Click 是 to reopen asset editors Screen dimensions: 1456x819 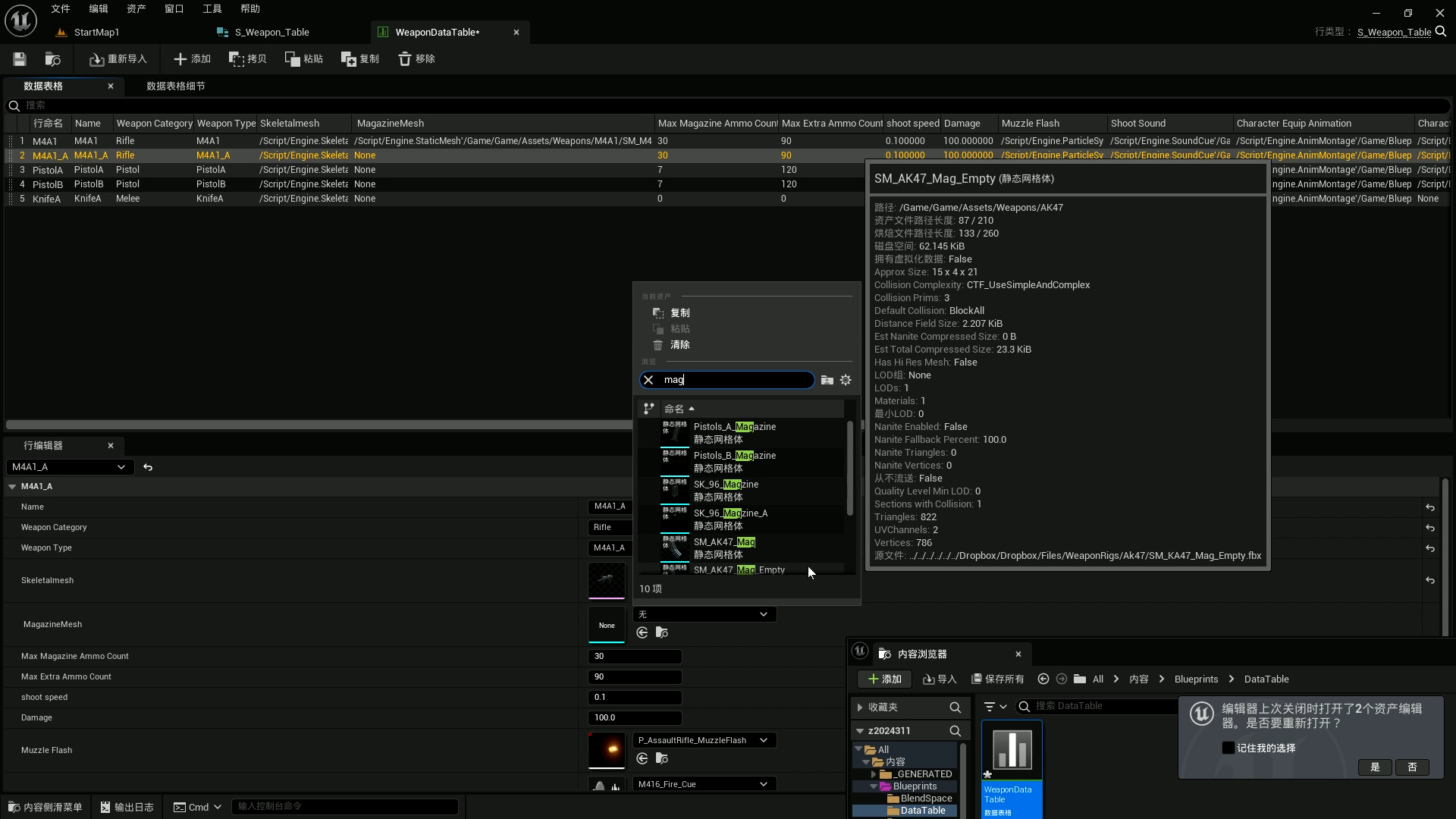pyautogui.click(x=1374, y=767)
